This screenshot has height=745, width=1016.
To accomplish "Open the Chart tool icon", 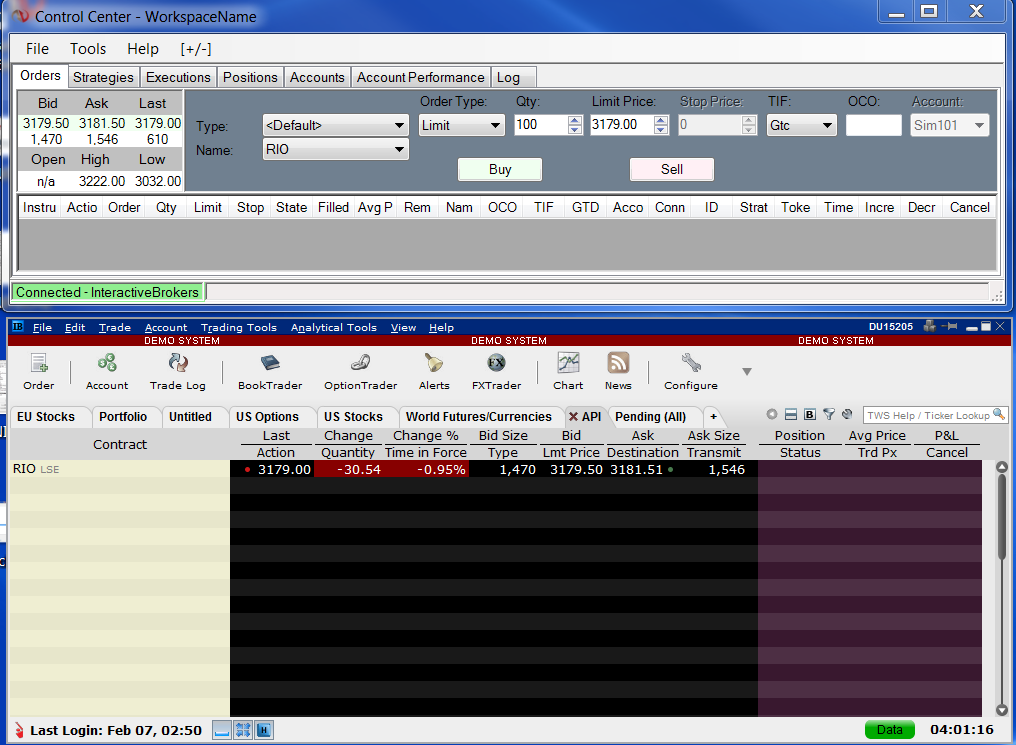I will (568, 371).
